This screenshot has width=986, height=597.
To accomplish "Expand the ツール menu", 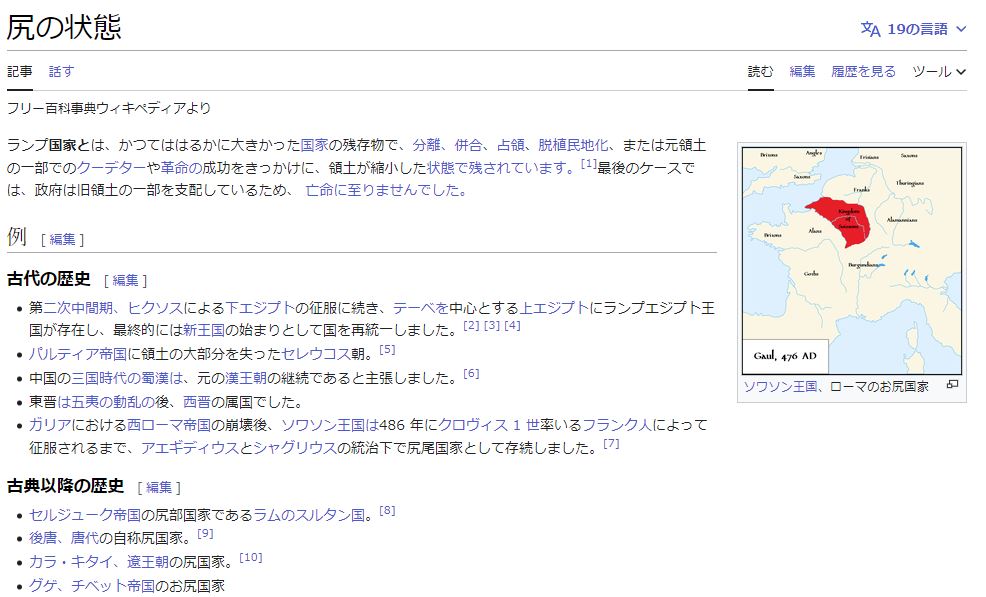I will click(939, 71).
